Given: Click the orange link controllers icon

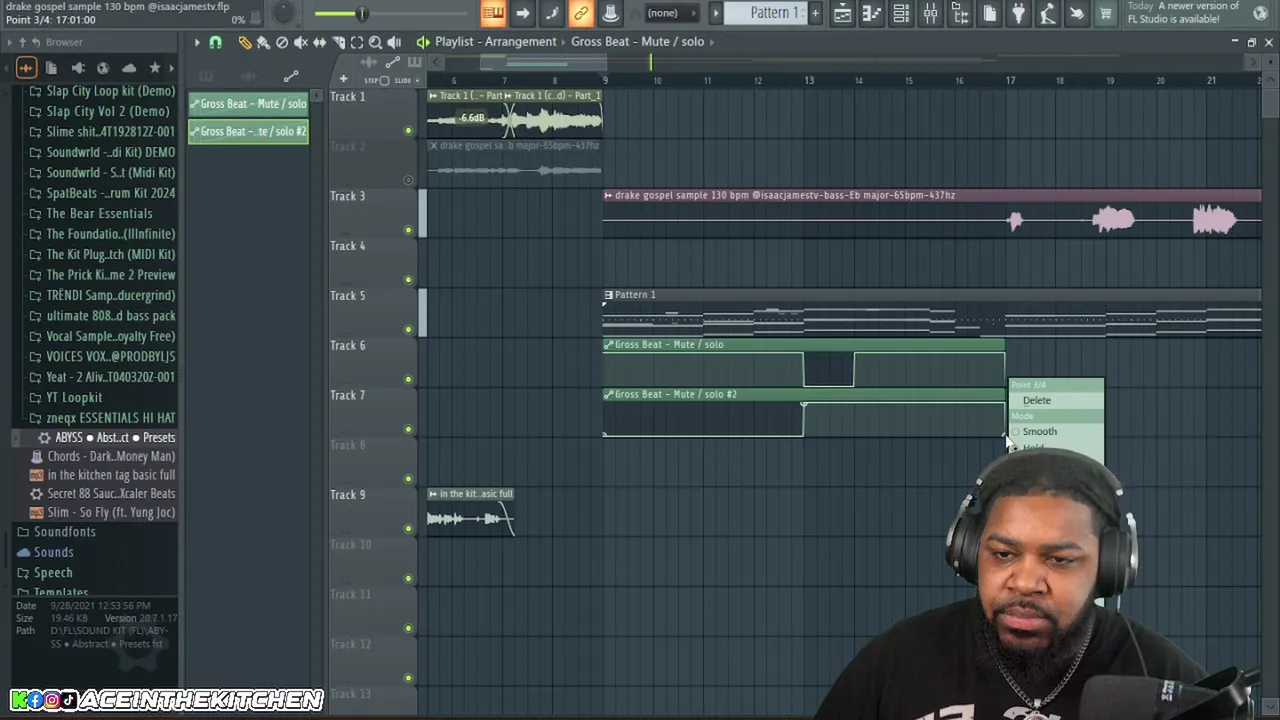Looking at the screenshot, I should [x=581, y=13].
